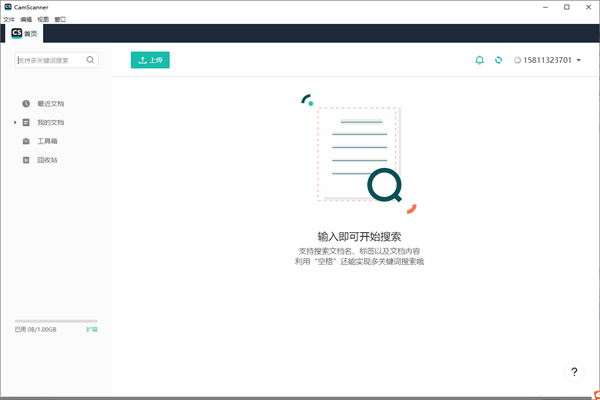The image size is (600, 400).
Task: Open help with the question mark icon
Action: point(574,372)
